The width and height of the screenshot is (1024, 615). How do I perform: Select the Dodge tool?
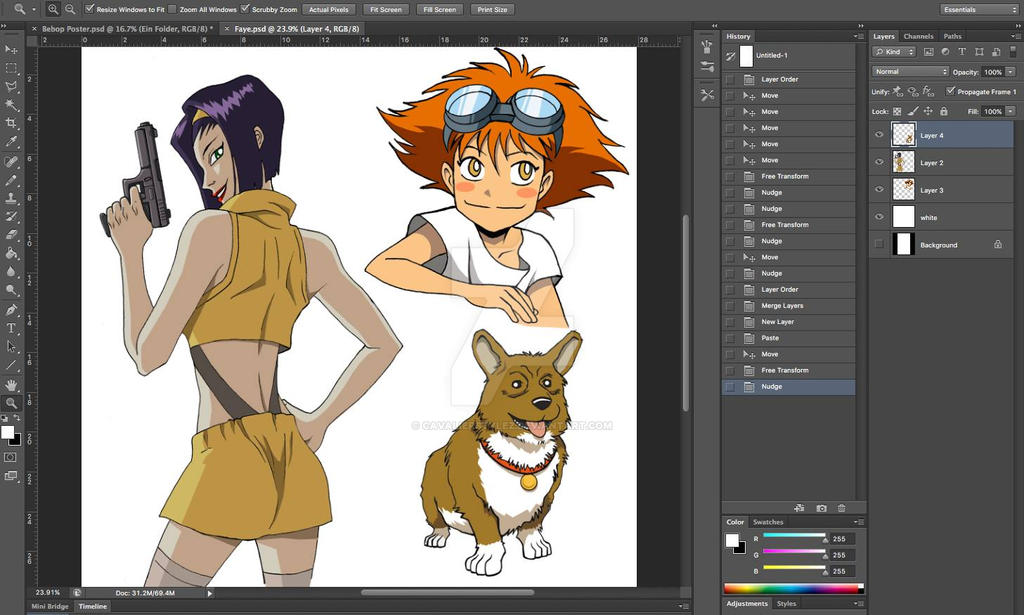[11, 290]
